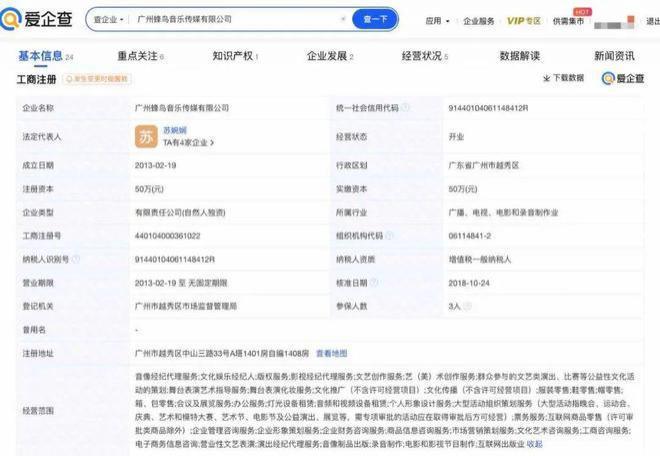
Task: Go to the VIP专区 link
Action: tap(523, 21)
